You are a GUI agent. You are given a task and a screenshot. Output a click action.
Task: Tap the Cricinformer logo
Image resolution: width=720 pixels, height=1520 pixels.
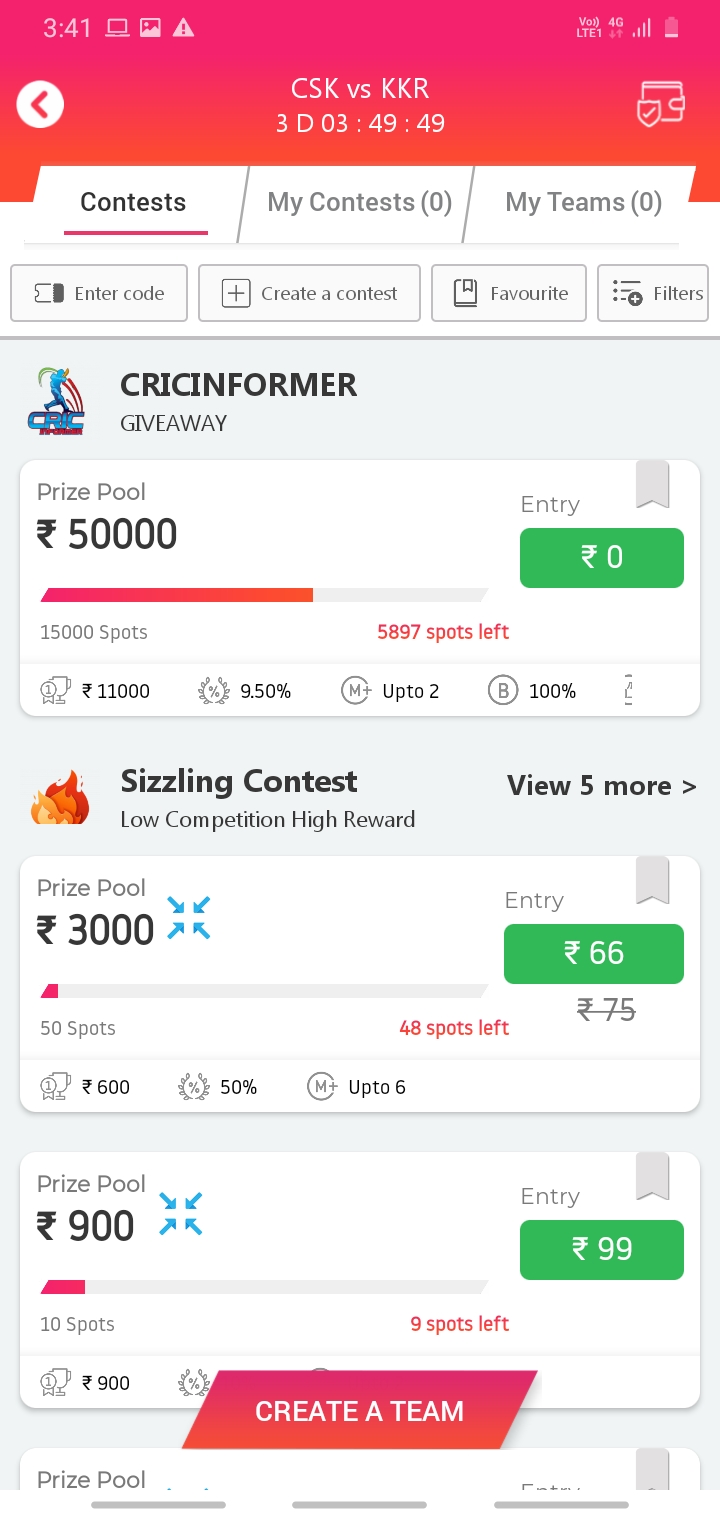(x=57, y=401)
